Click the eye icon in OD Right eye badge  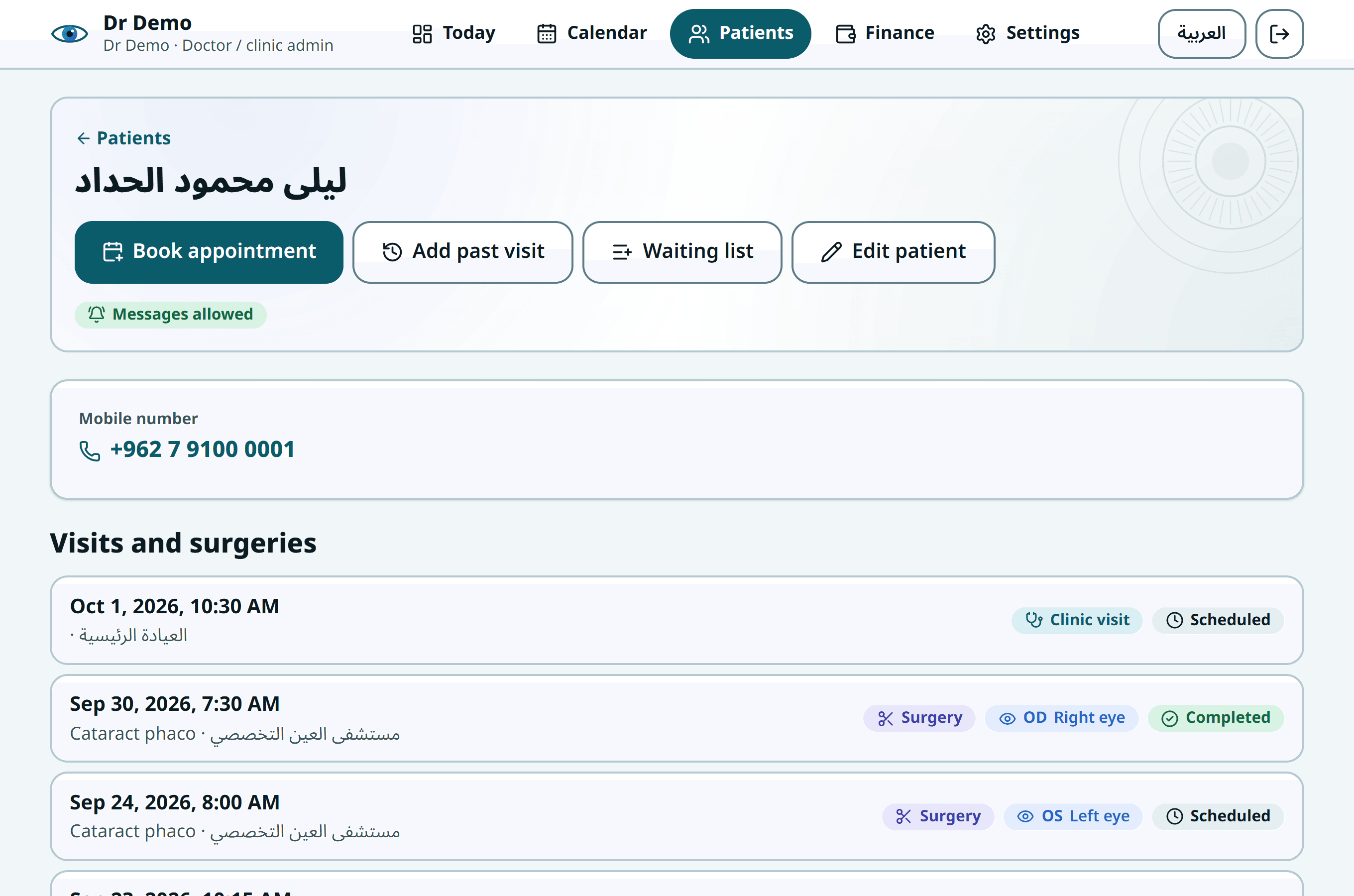(1007, 718)
